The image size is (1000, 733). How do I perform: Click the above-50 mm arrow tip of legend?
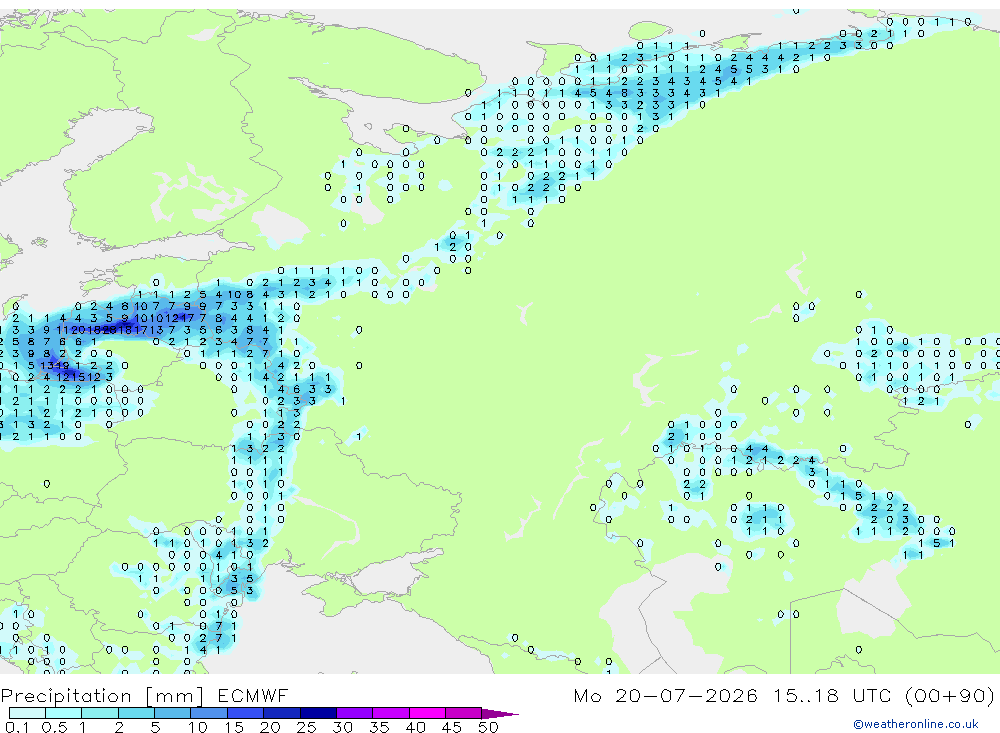[500, 714]
